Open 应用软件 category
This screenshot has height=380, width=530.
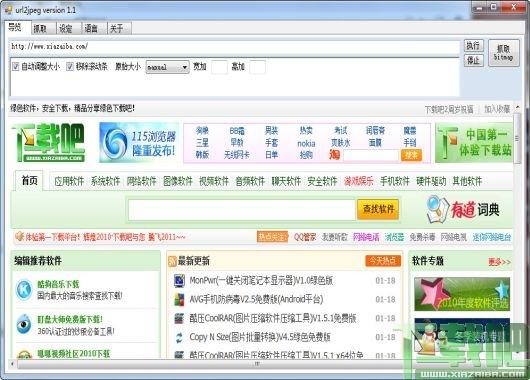69,181
